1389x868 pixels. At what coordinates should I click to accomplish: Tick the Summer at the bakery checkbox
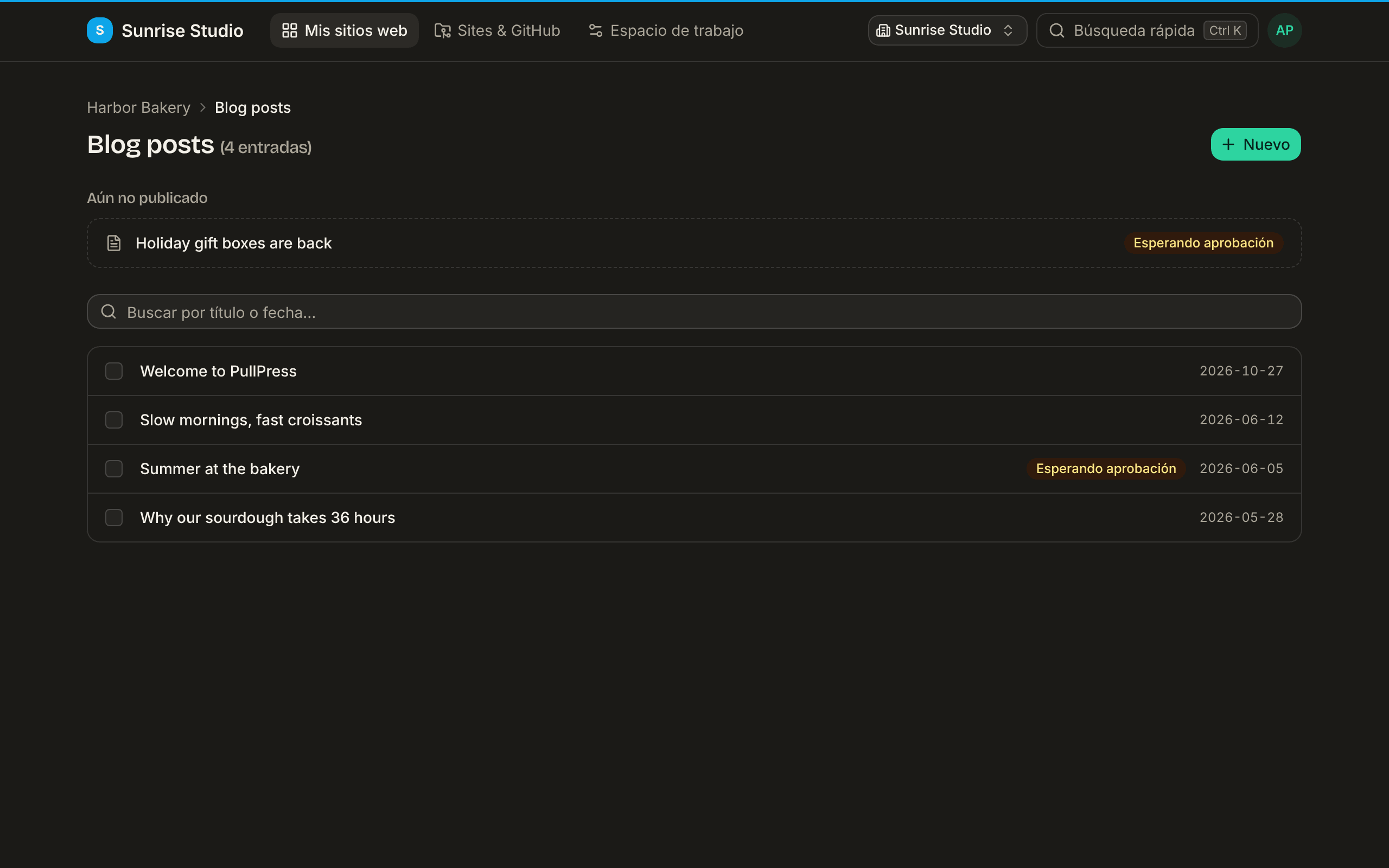114,468
